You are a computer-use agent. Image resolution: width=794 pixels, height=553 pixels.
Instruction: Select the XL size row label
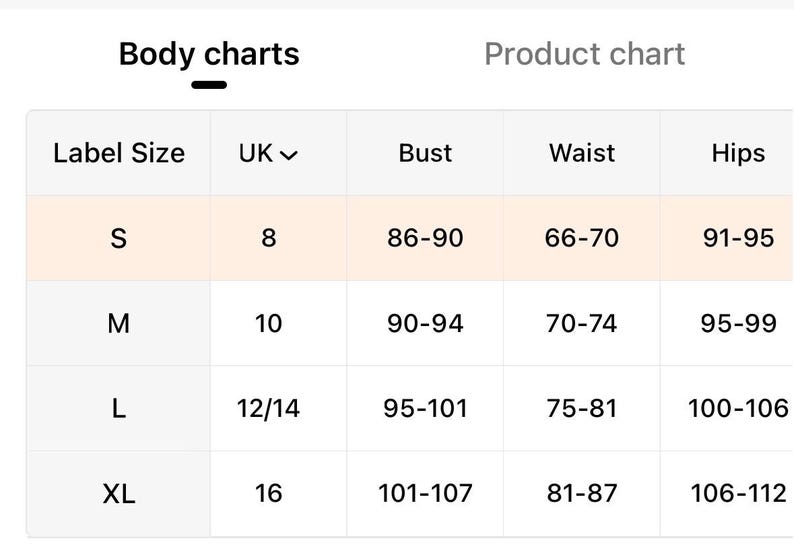(x=119, y=494)
